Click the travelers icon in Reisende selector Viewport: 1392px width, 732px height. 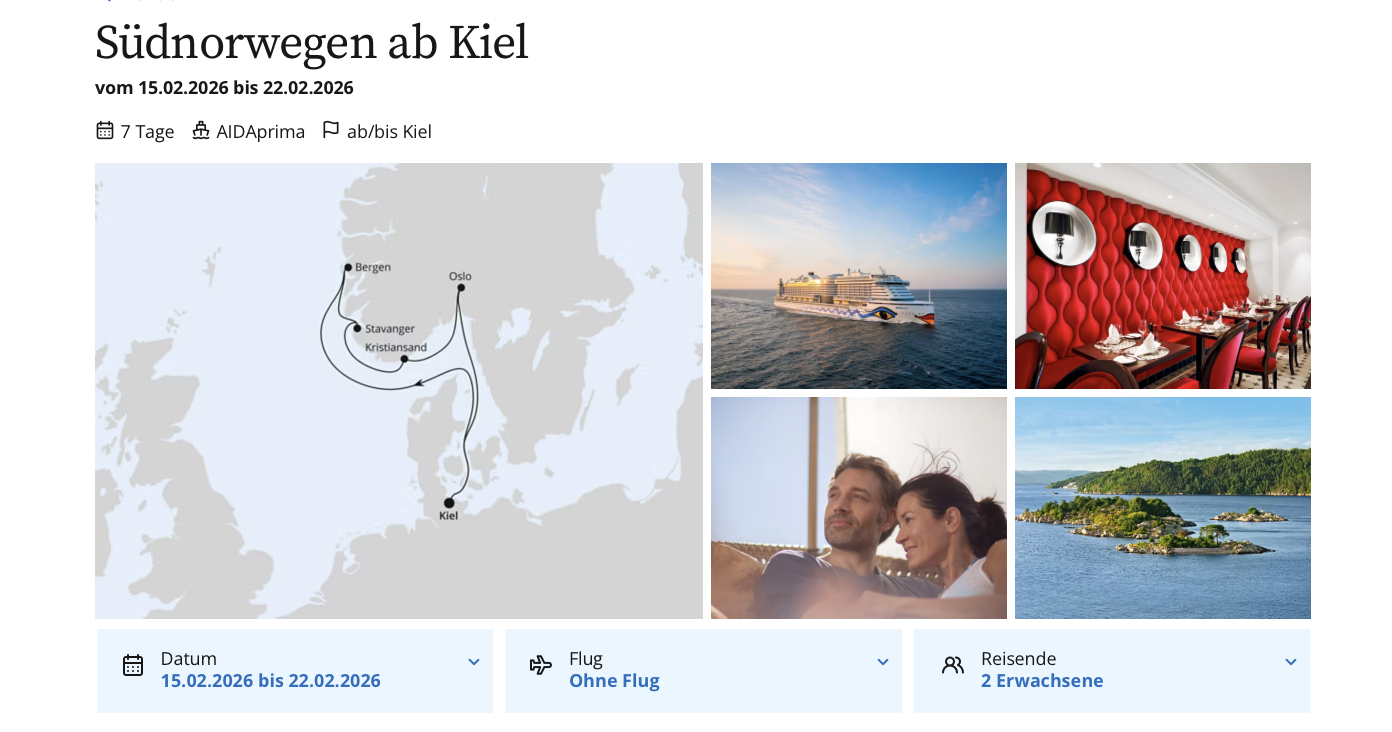click(953, 666)
